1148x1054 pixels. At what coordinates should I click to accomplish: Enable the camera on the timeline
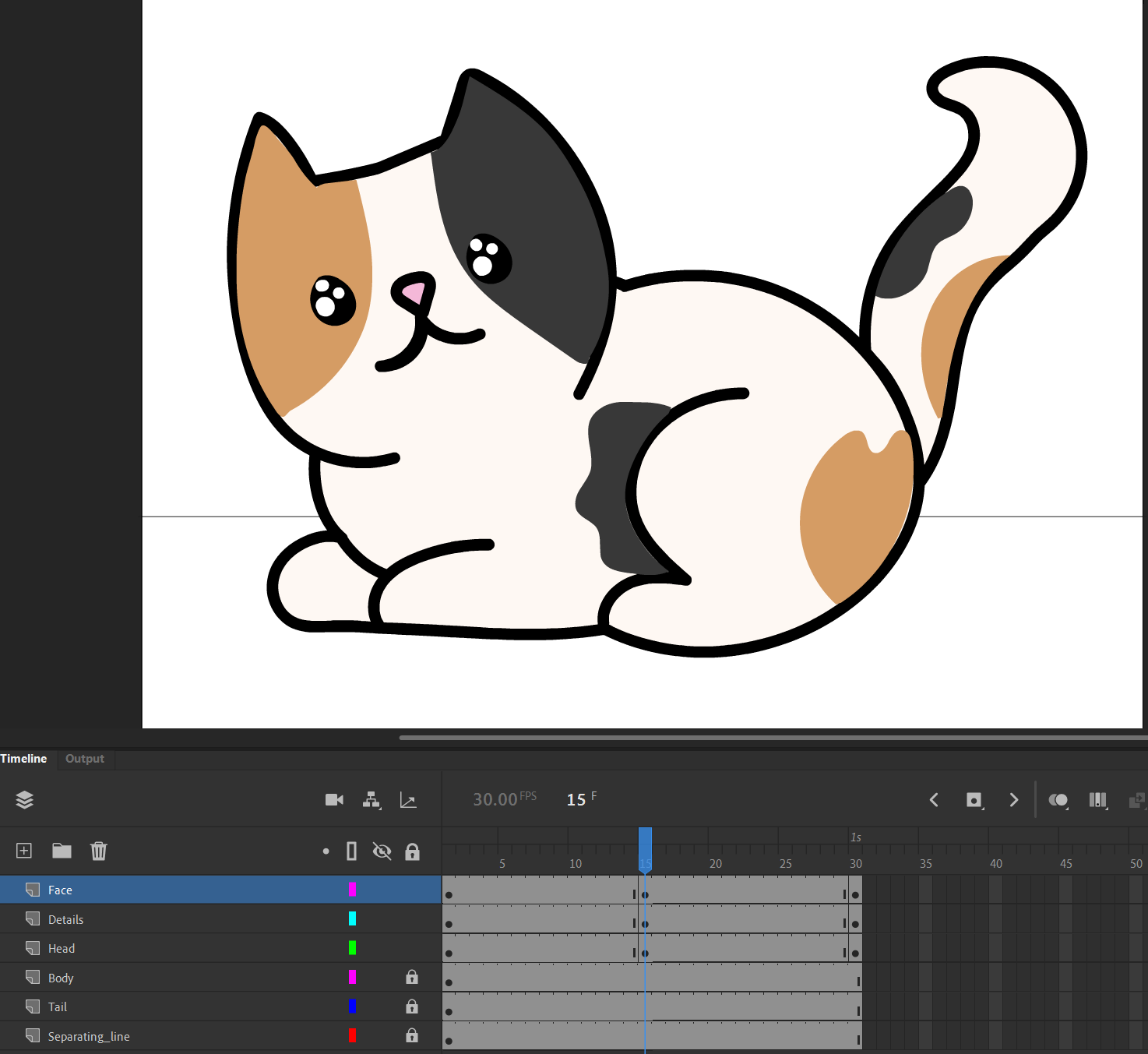[x=334, y=799]
